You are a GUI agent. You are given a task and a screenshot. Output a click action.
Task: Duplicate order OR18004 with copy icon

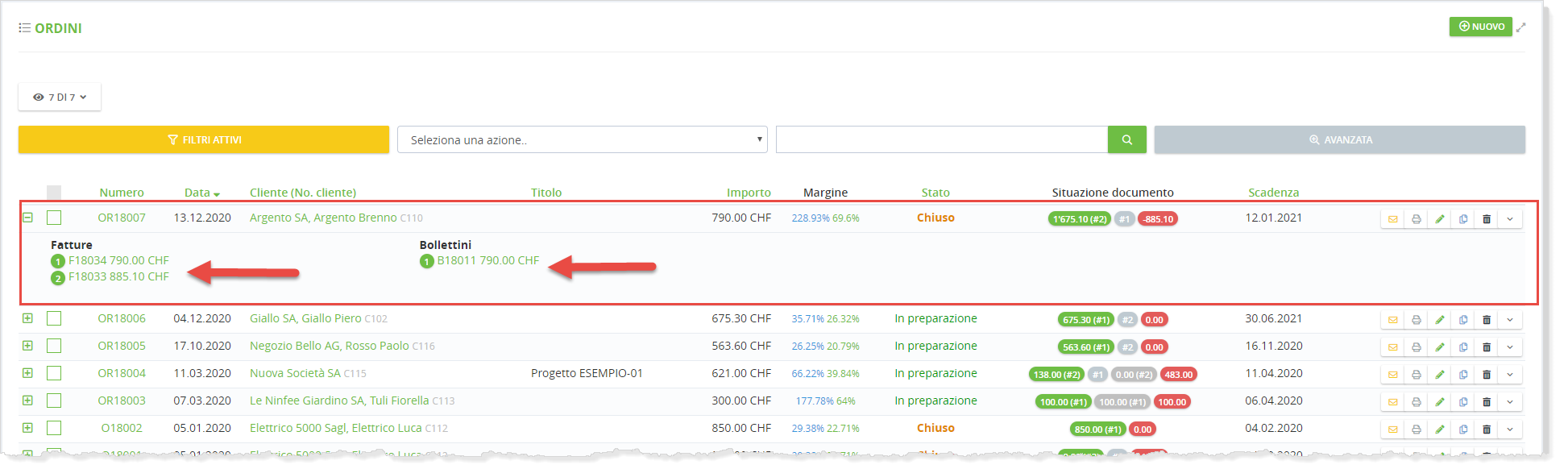click(x=1463, y=375)
